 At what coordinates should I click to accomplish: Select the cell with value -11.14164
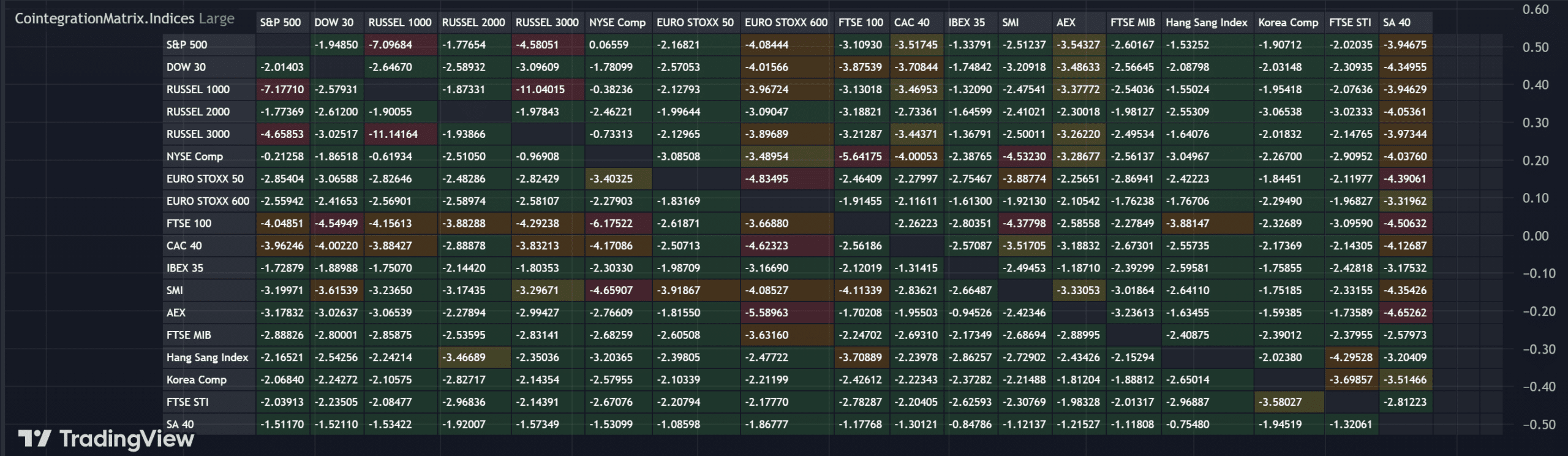point(393,134)
